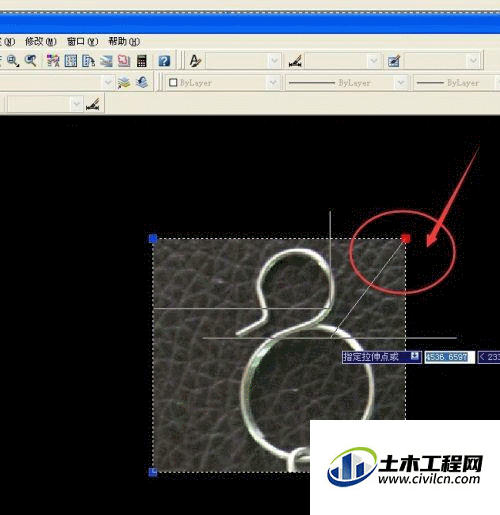The height and width of the screenshot is (515, 500).
Task: Click Make Object's Layer Current icon
Action: point(124,82)
